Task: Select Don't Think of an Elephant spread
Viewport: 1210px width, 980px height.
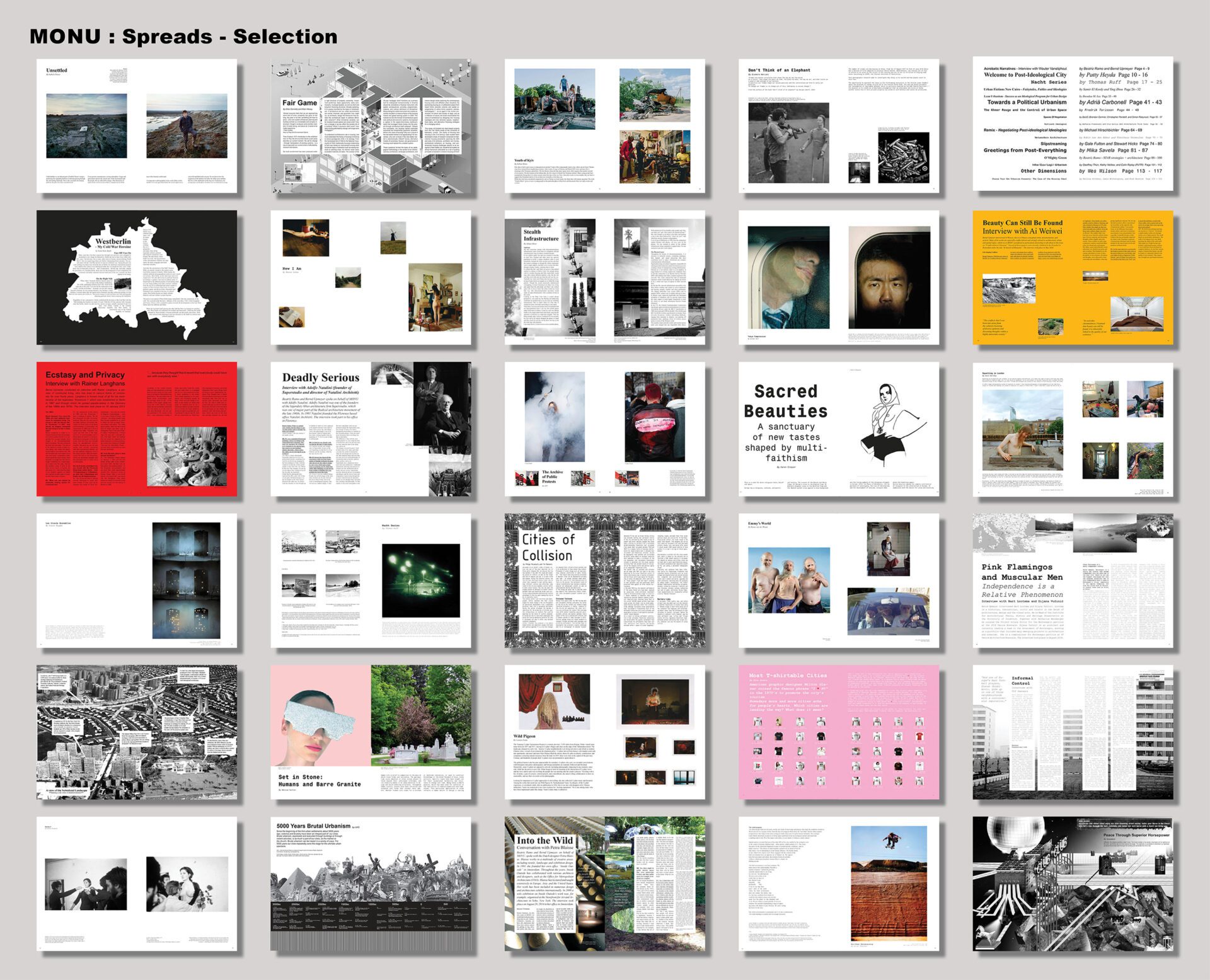Action: [x=839, y=126]
